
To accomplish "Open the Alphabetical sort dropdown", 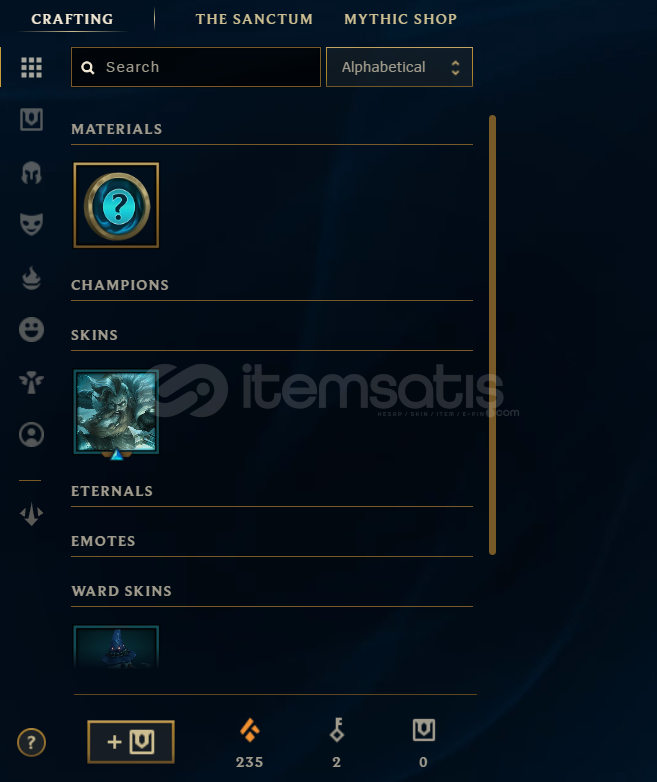I will pyautogui.click(x=399, y=67).
